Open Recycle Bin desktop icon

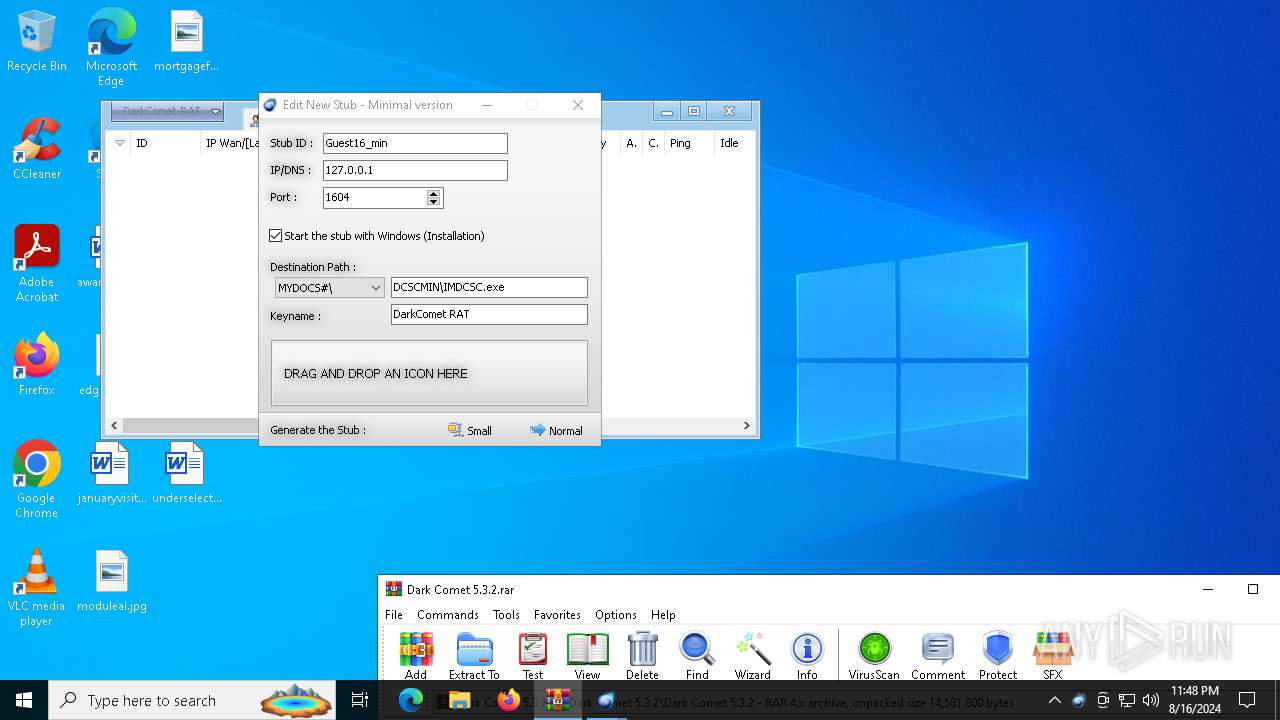click(37, 42)
